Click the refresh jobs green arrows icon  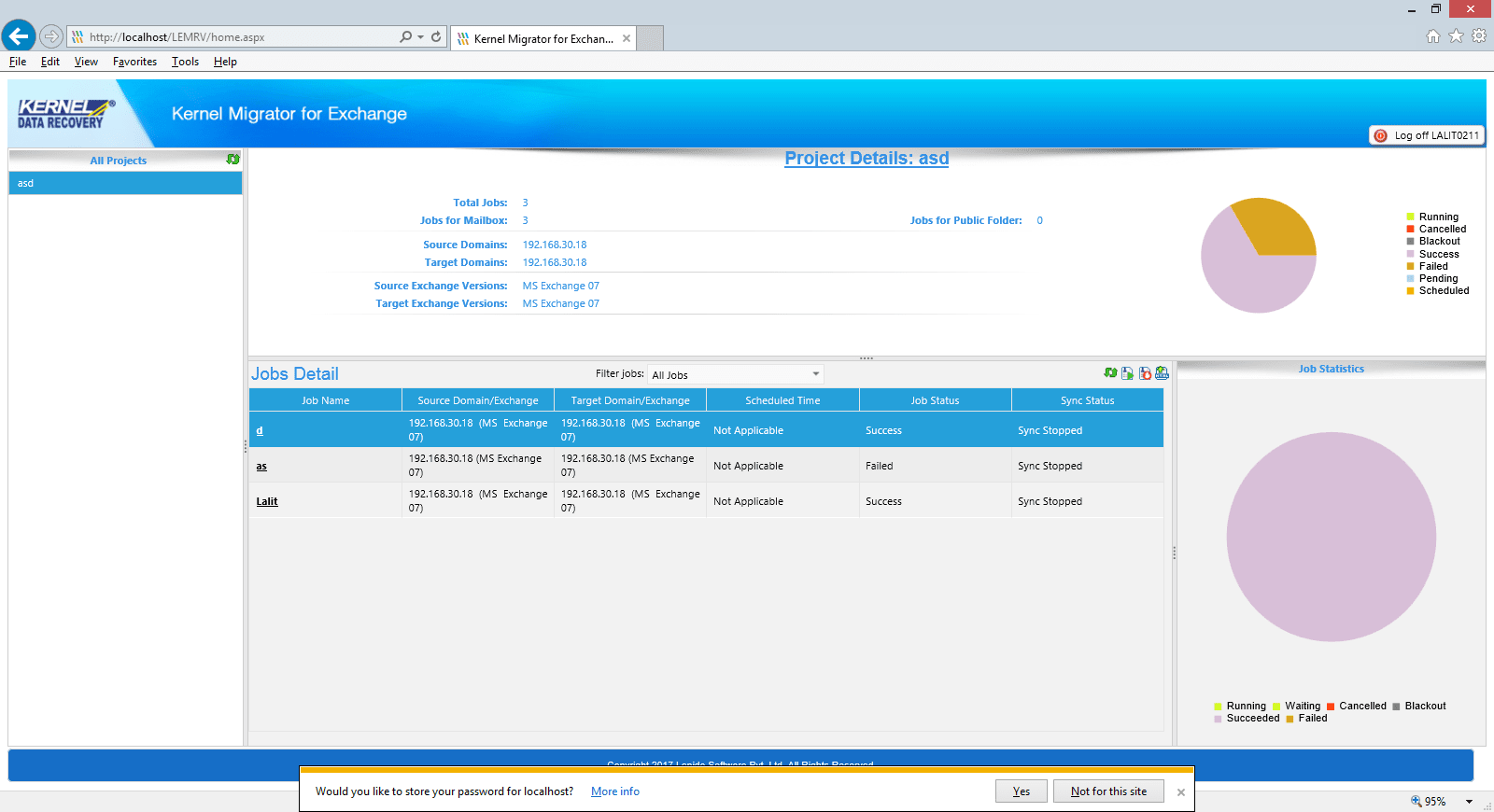point(1110,372)
